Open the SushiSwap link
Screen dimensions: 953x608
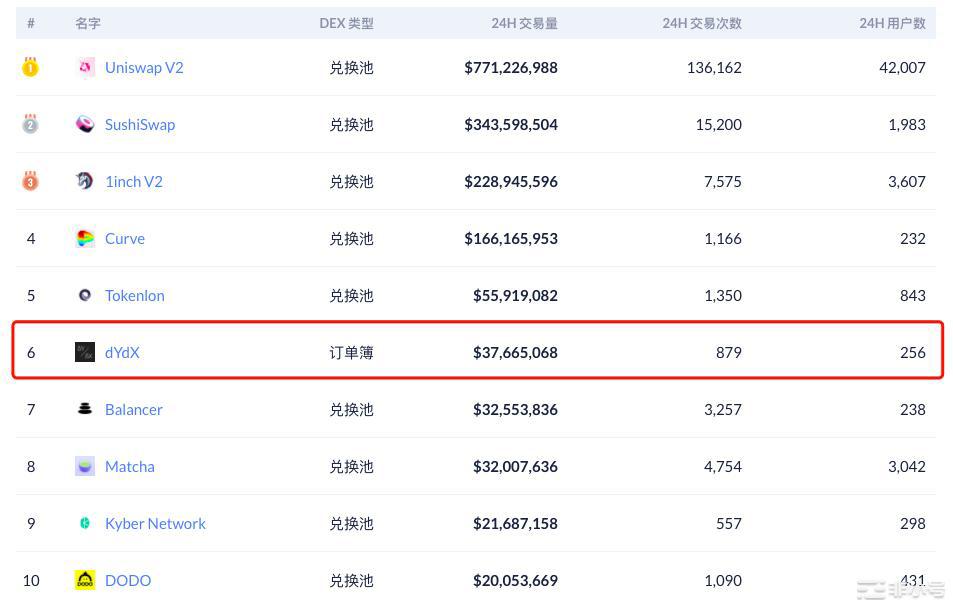tap(140, 124)
